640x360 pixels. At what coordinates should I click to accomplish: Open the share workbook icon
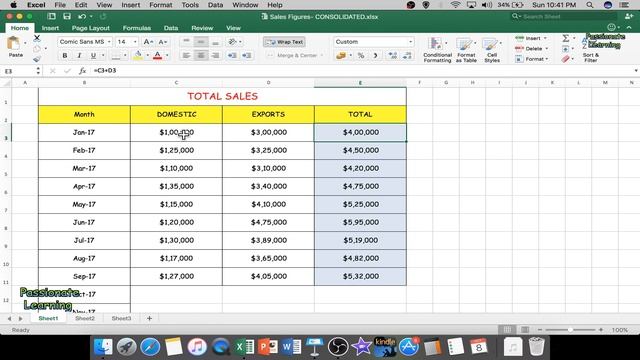coord(628,16)
